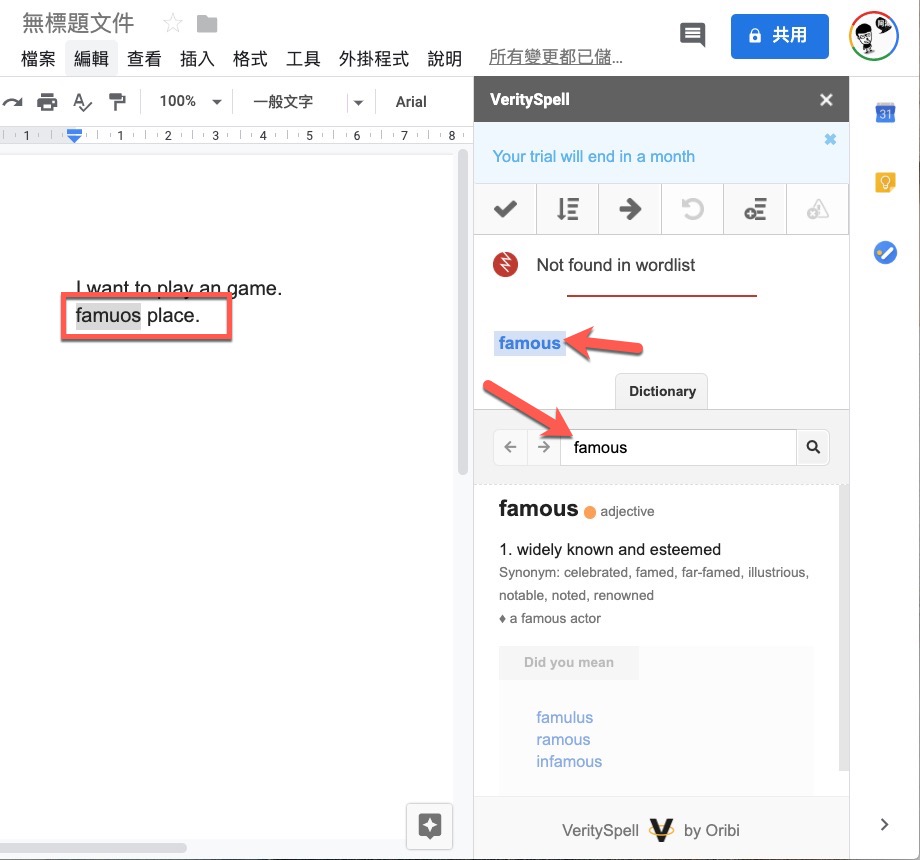Dismiss the trial notice banner
This screenshot has width=920, height=860.
[830, 139]
